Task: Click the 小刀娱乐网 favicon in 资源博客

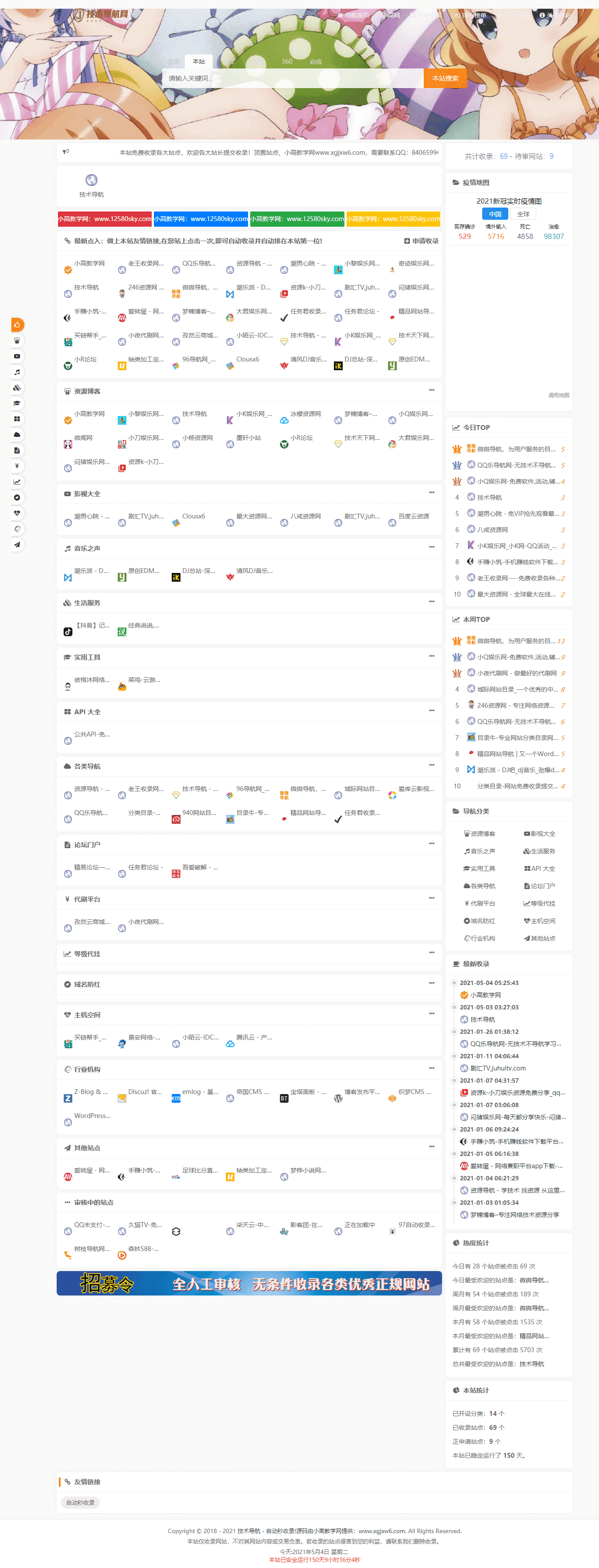Action: coord(122,444)
